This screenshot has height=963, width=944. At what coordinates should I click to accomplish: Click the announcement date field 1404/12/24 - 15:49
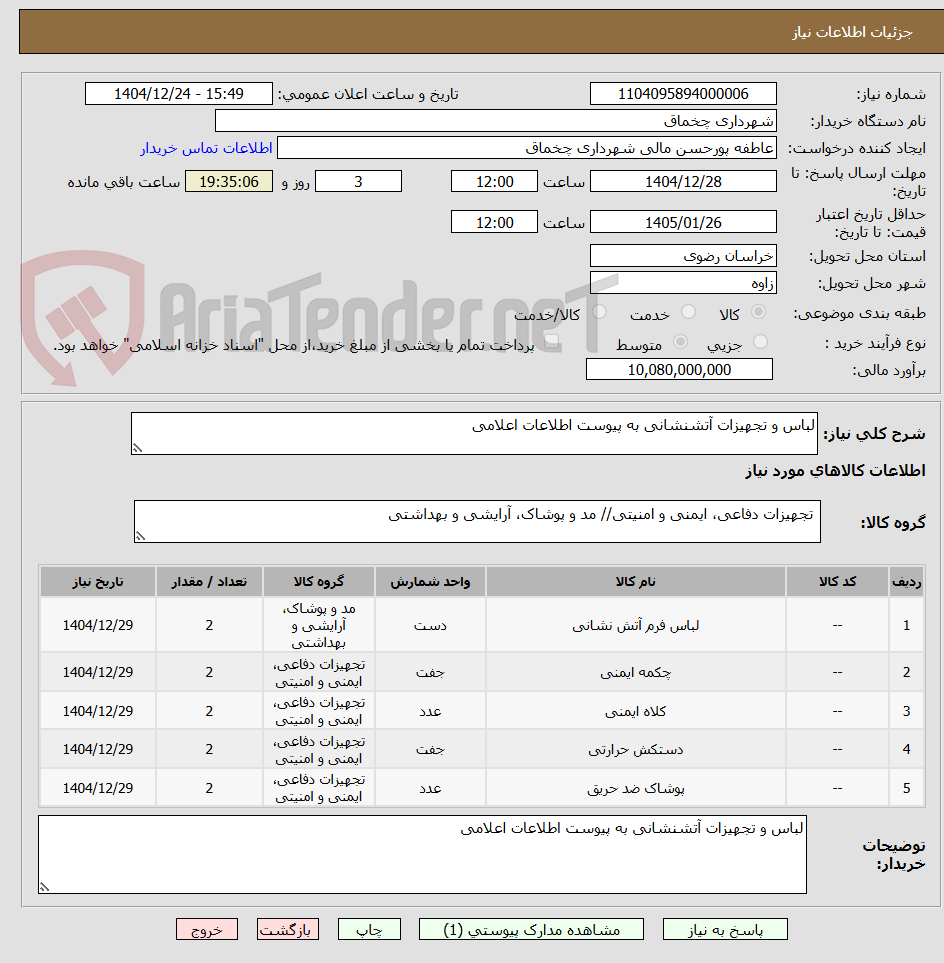click(x=179, y=94)
